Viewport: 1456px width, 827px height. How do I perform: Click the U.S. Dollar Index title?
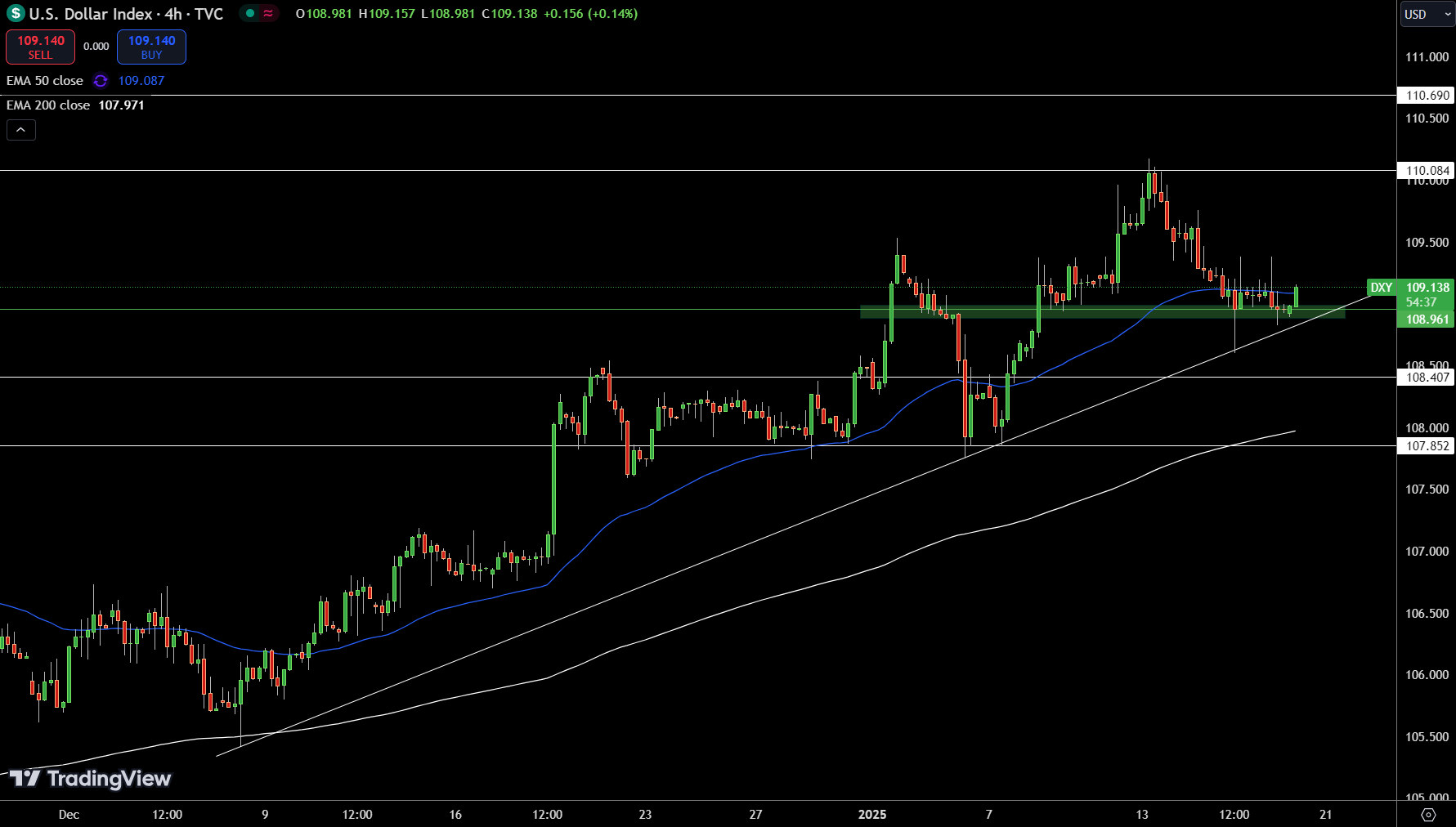coord(91,14)
